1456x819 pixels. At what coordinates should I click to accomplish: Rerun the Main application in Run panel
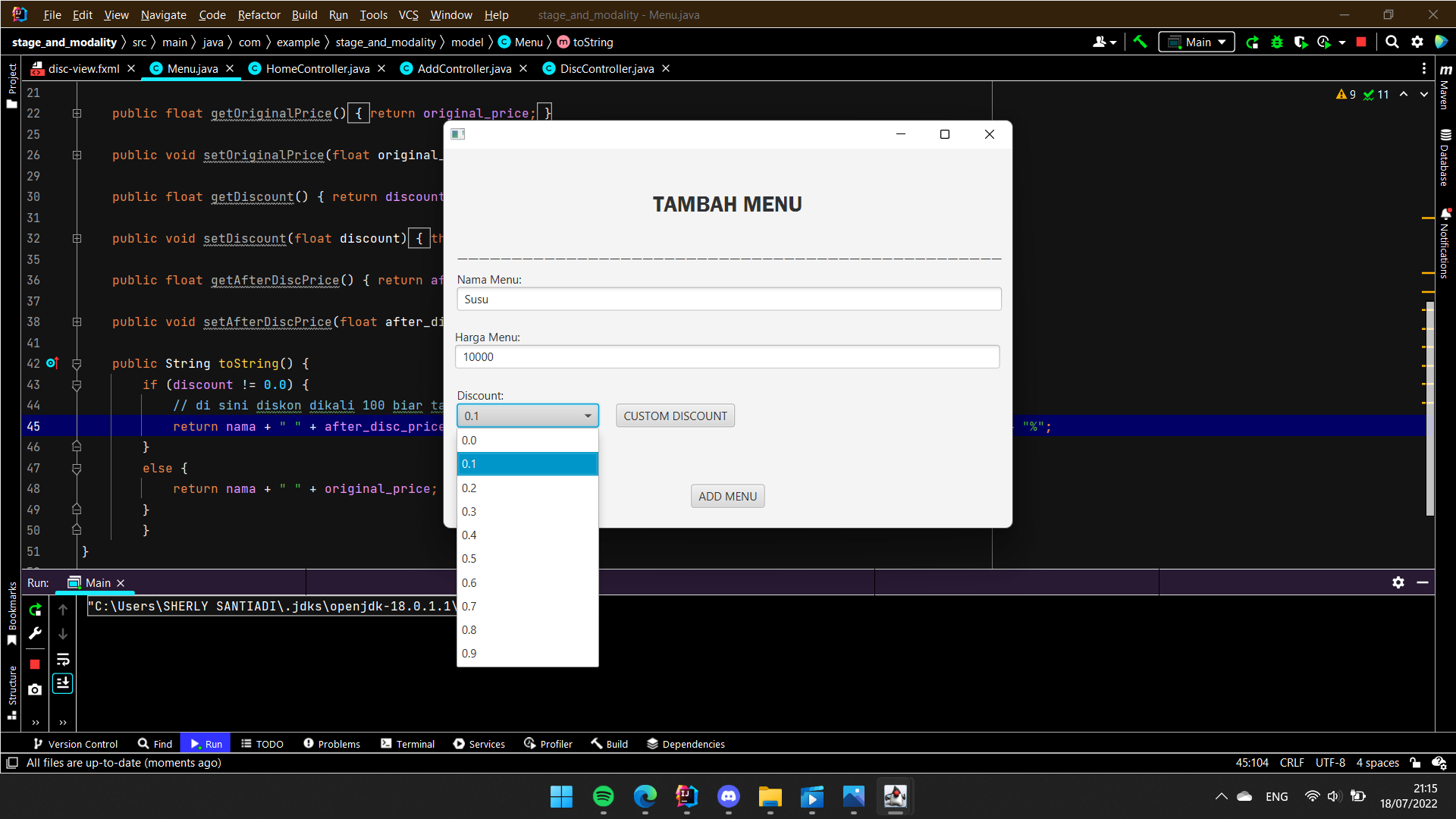pos(34,610)
